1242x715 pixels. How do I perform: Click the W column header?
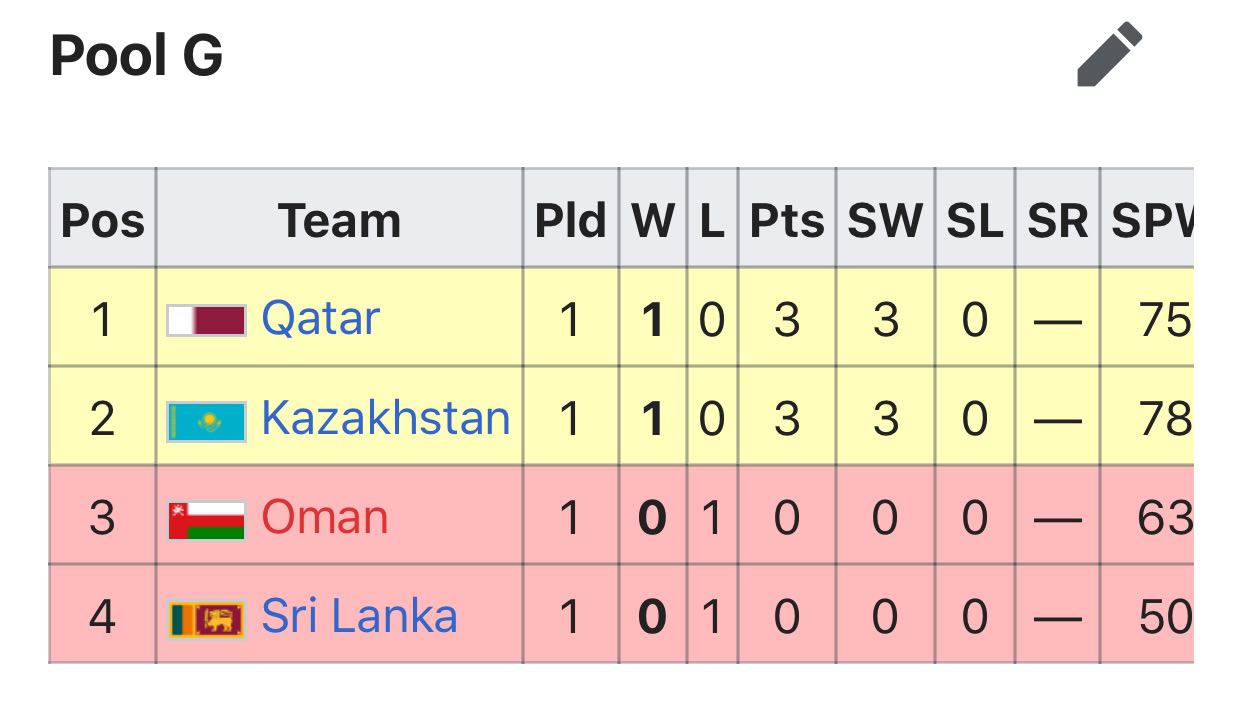tap(653, 219)
